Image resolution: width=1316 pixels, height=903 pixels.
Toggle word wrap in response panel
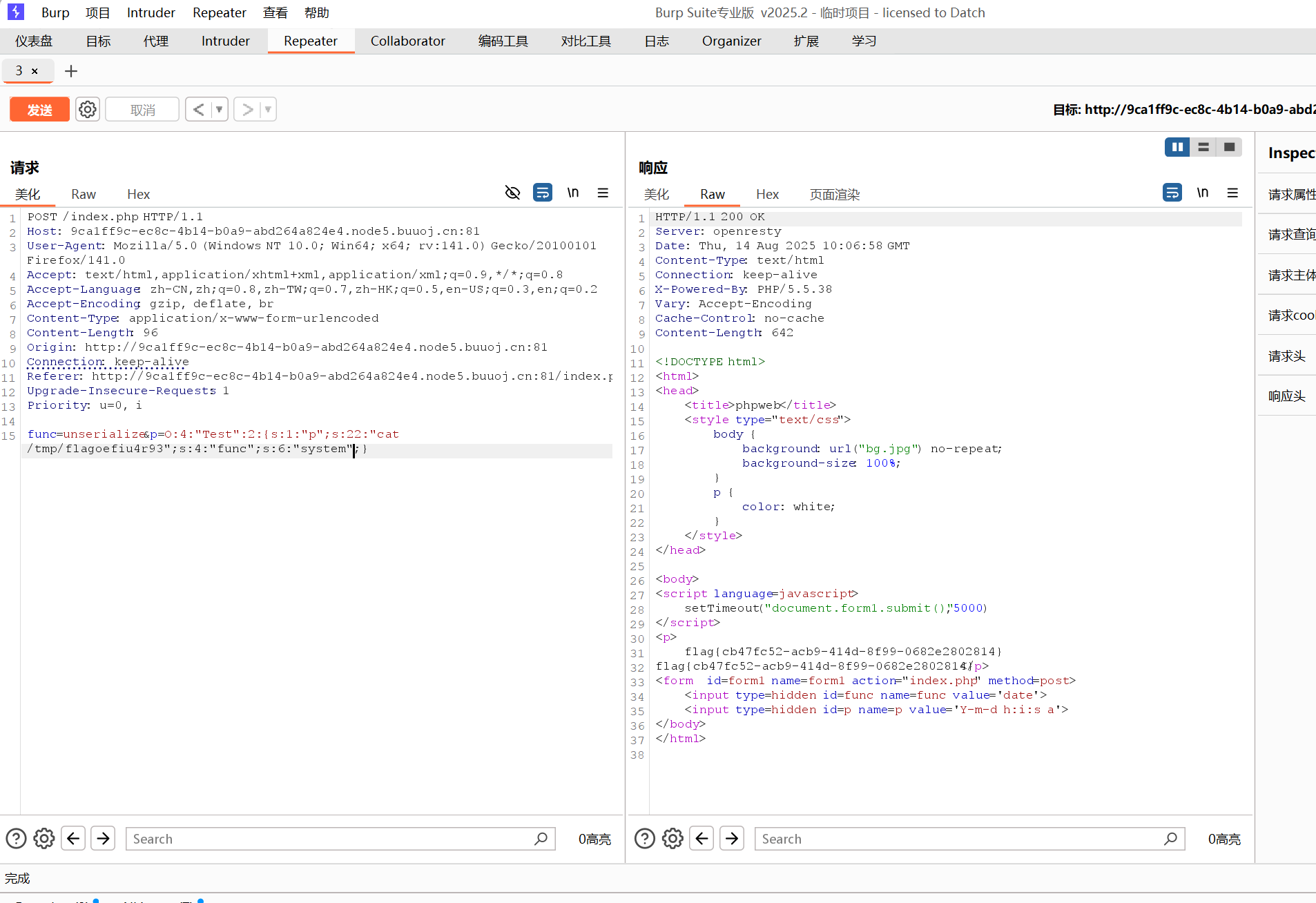1172,193
